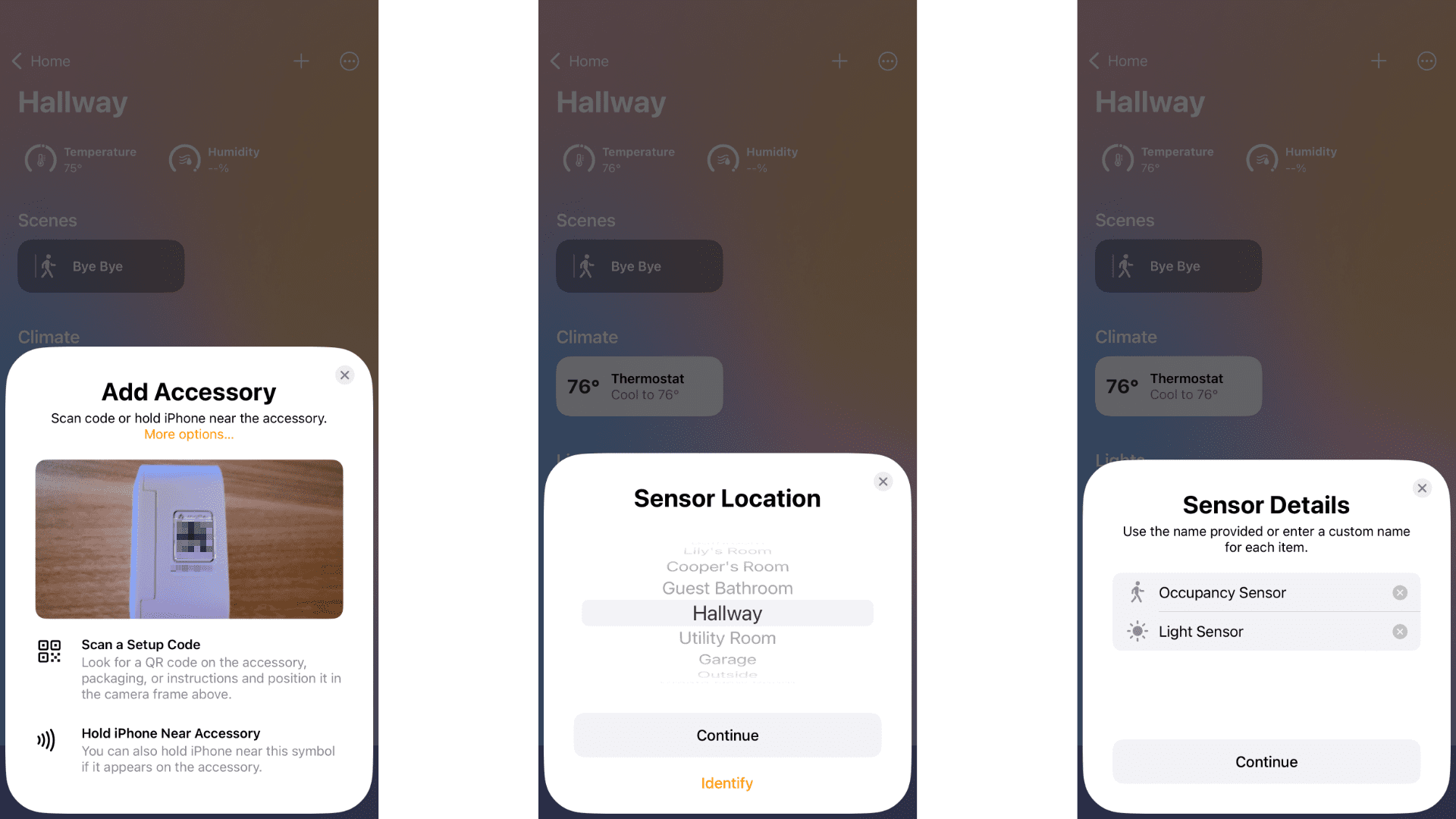Continue from Sensor Location screen

coord(727,735)
